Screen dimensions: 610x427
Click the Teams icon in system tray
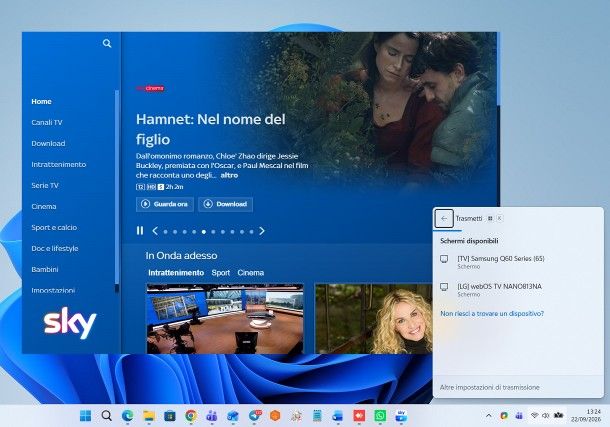coord(519,416)
